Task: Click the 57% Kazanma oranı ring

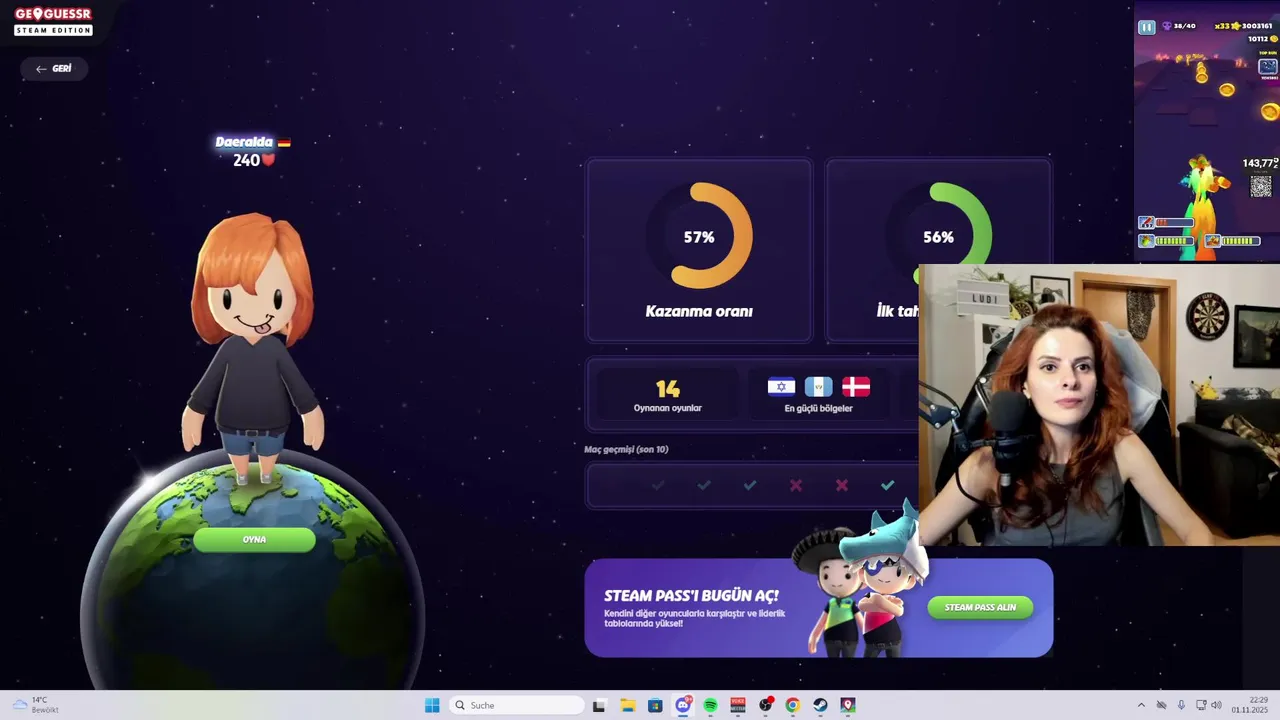Action: [699, 237]
